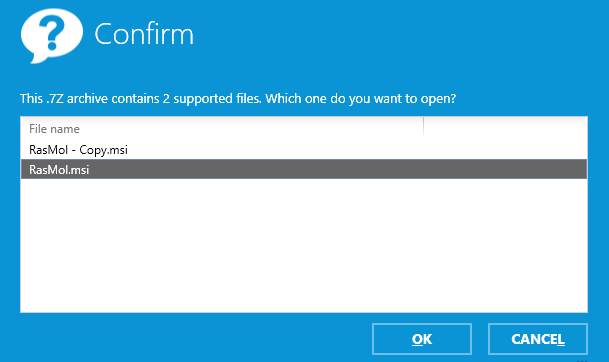
Task: Click the question mark speech bubble icon
Action: 52,36
